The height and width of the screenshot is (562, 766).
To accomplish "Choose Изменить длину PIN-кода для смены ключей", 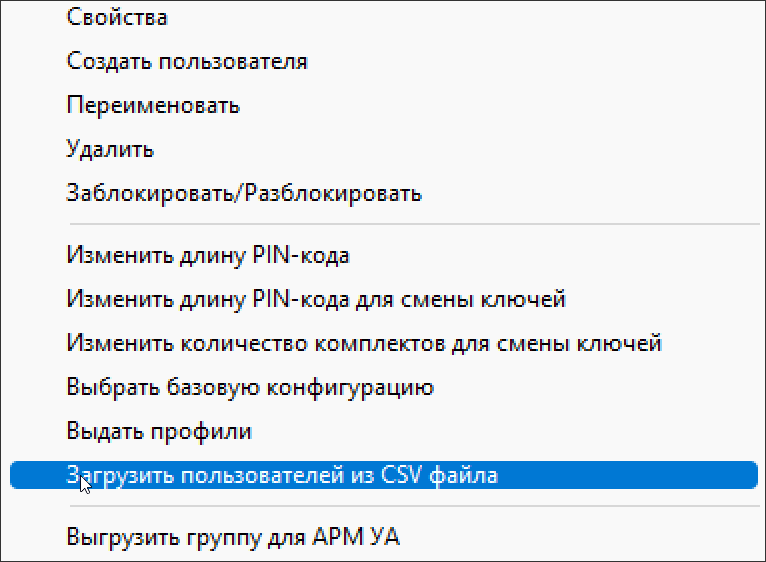I will click(316, 299).
